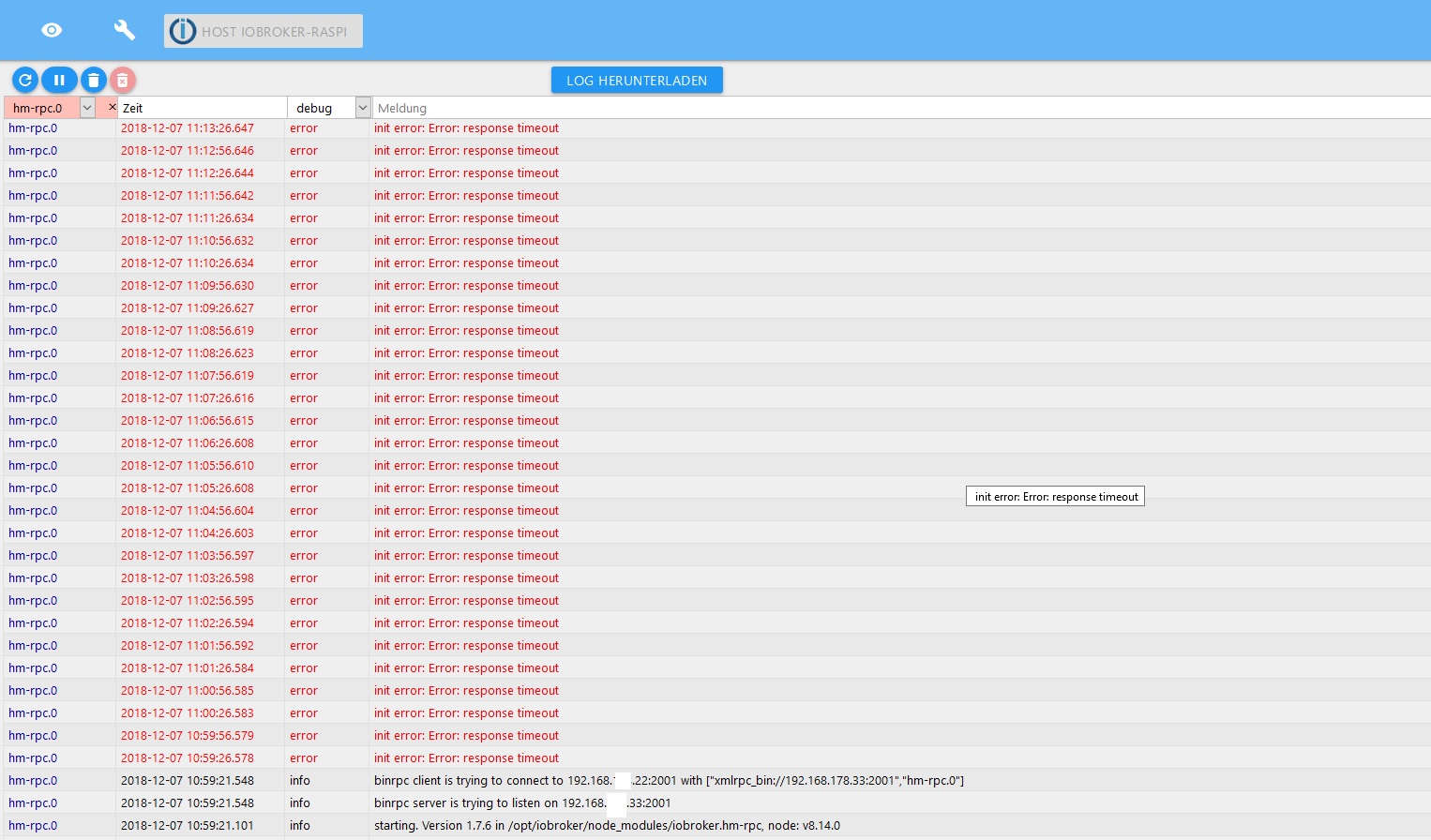Image resolution: width=1431 pixels, height=840 pixels.
Task: Select timestamp 2018-12-07 10:59:21.101
Action: pos(188,826)
